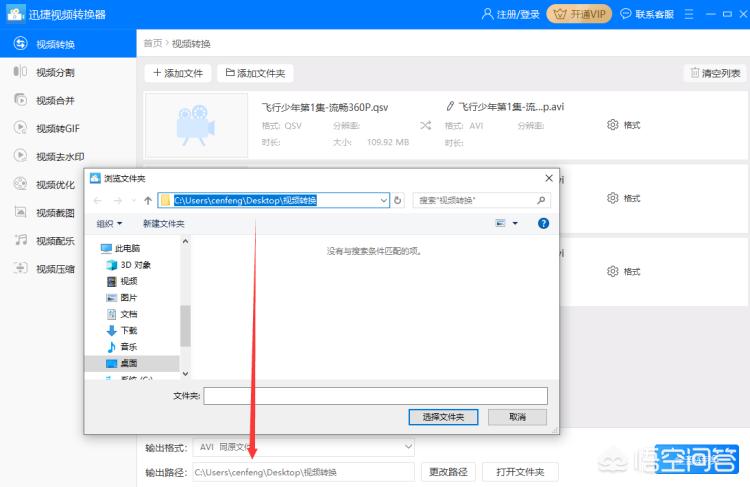Click 取消 to cancel the dialog
Screen dimensions: 750x487
[517, 417]
